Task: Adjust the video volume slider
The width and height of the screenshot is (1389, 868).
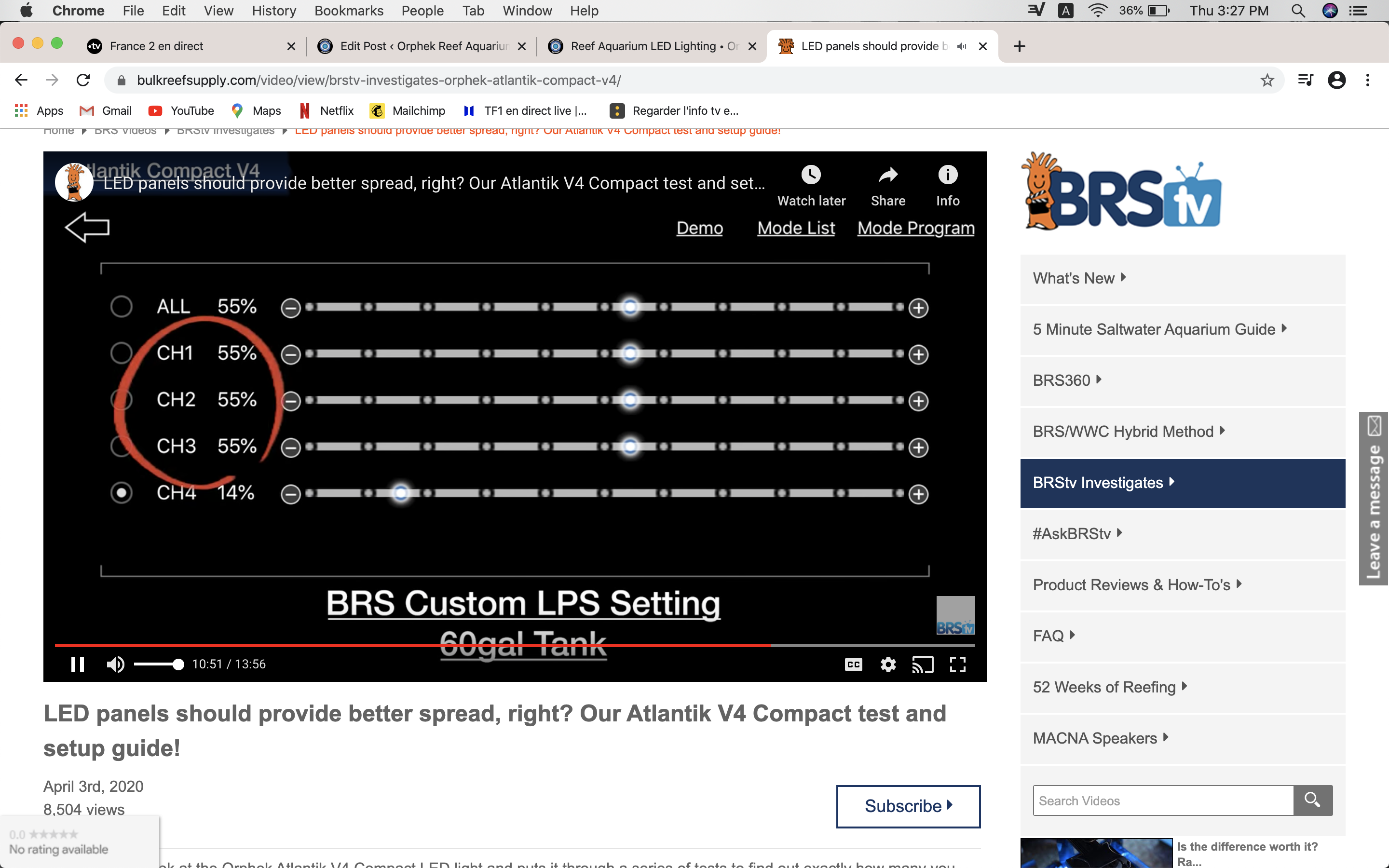Action: click(159, 664)
